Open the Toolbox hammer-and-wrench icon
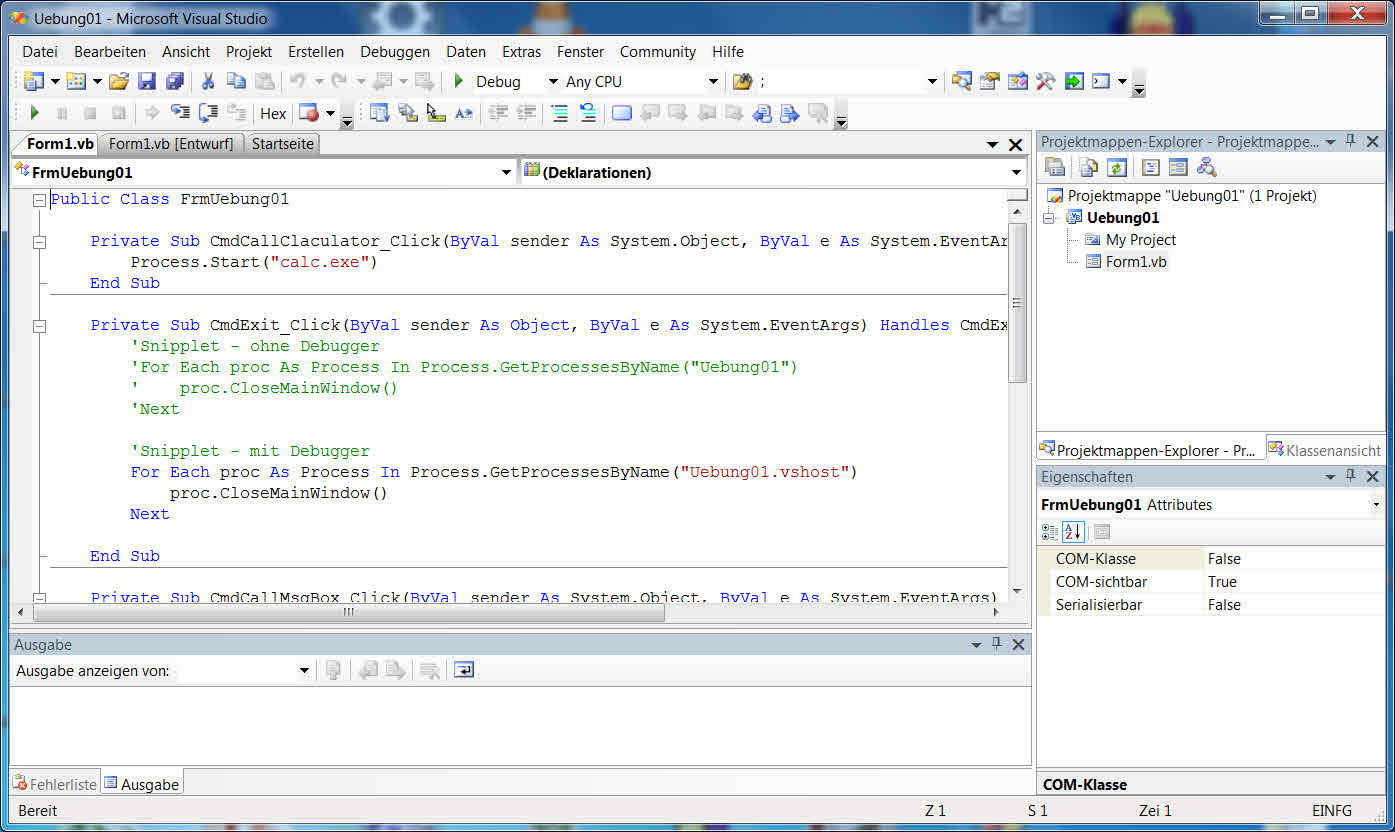This screenshot has width=1395, height=832. point(1046,81)
